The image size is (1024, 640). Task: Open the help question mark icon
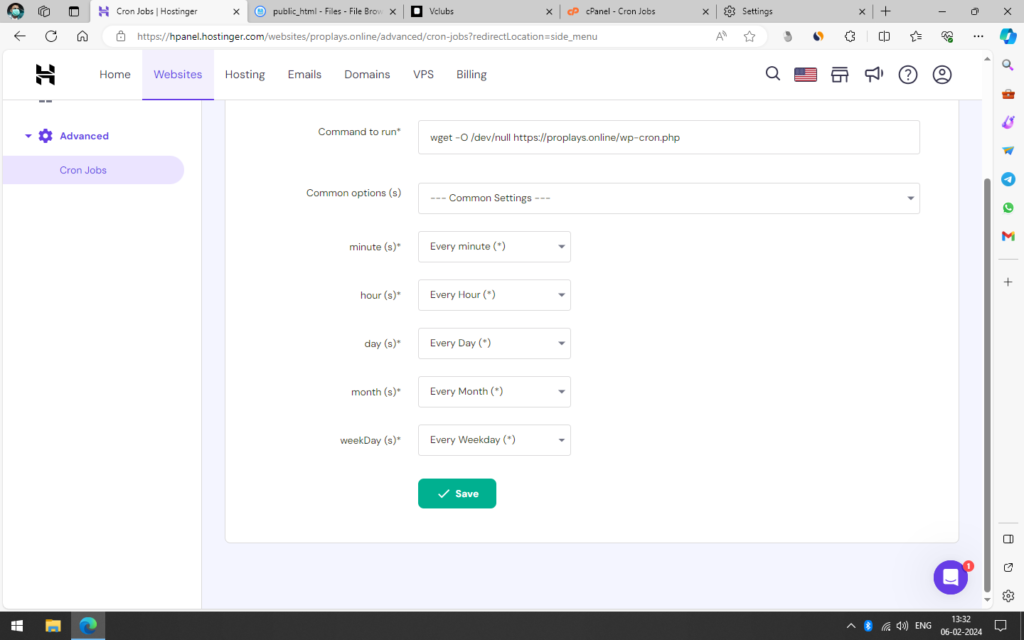908,75
